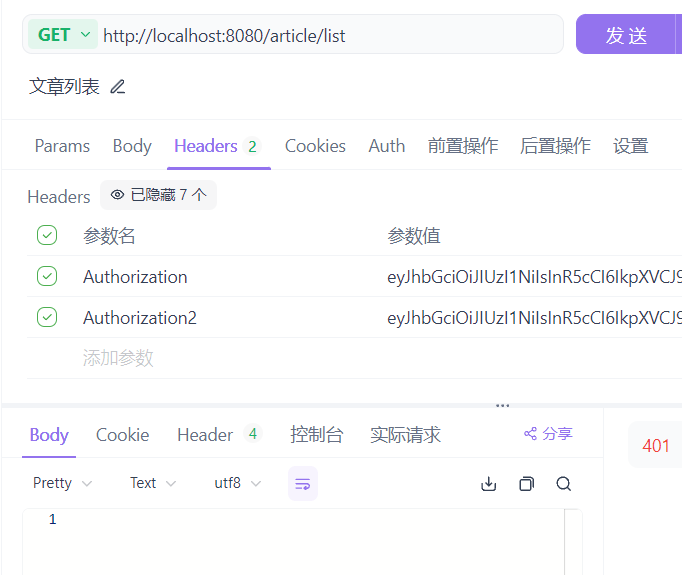This screenshot has width=682, height=575.
Task: Click the request URL field
Action: coord(331,34)
